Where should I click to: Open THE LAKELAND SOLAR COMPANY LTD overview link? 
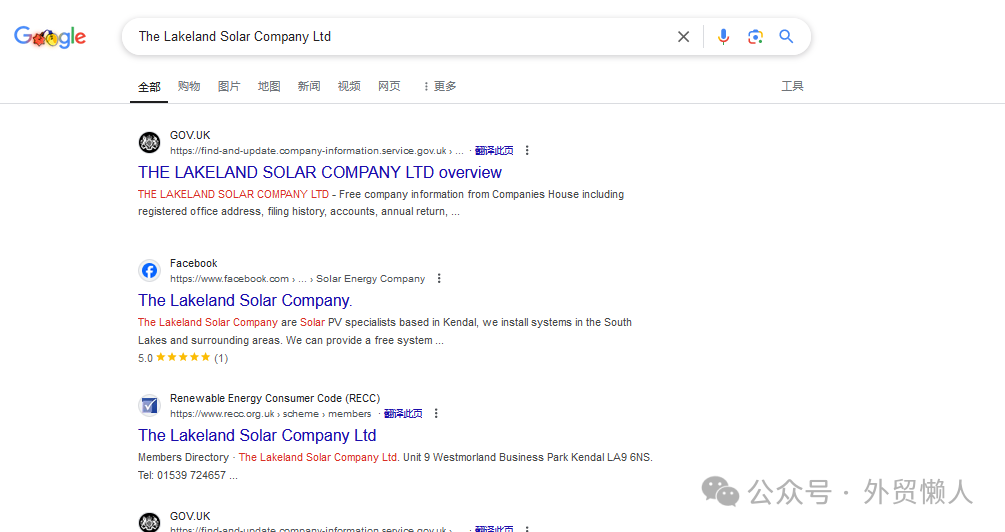click(320, 172)
